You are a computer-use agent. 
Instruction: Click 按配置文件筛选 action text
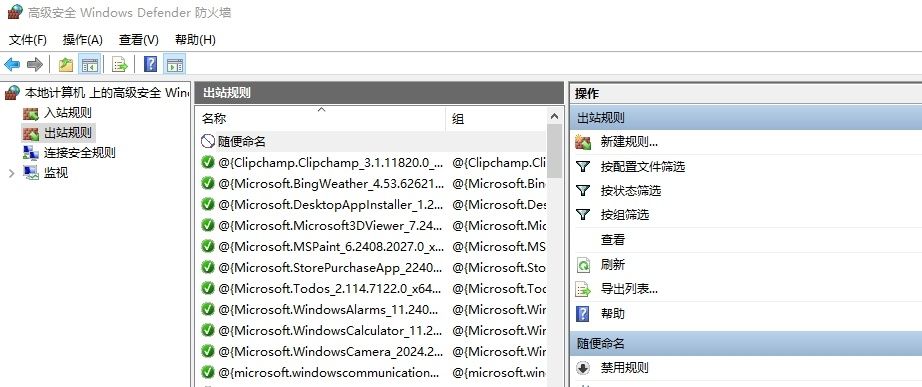tap(643, 166)
